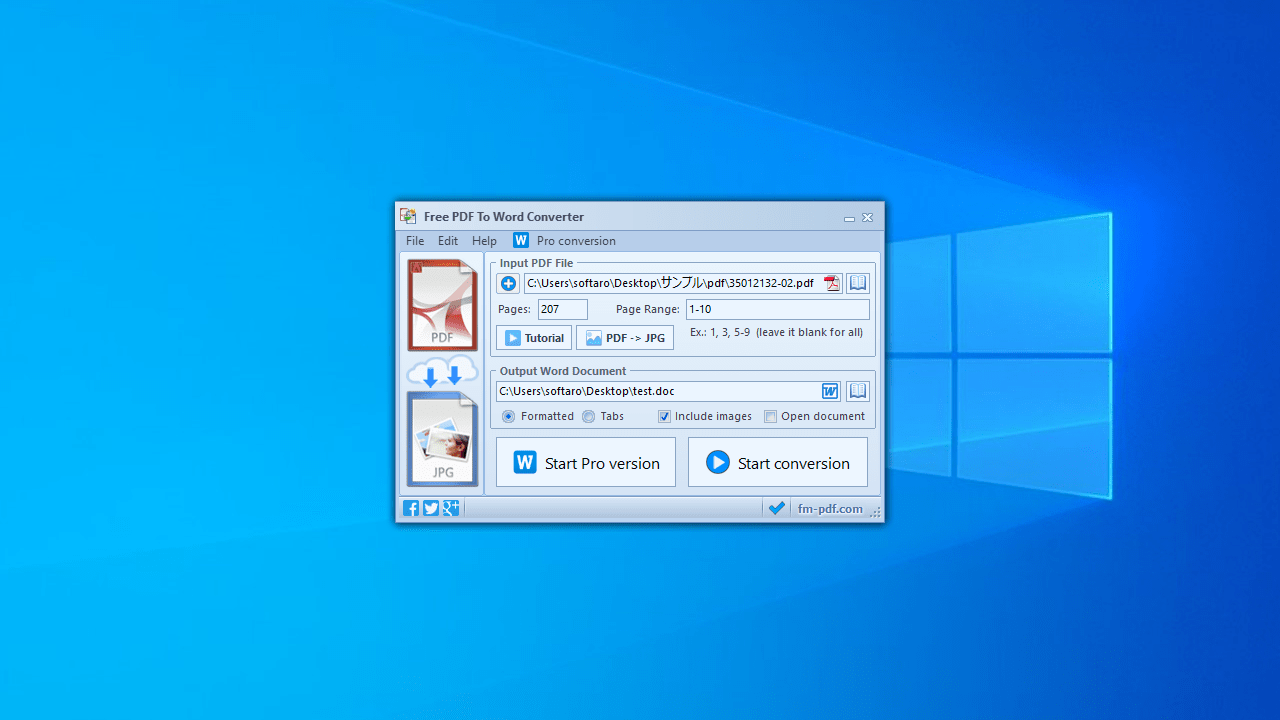Click the 'Pages:' label
Viewport: 1280px width, 720px height.
click(515, 310)
